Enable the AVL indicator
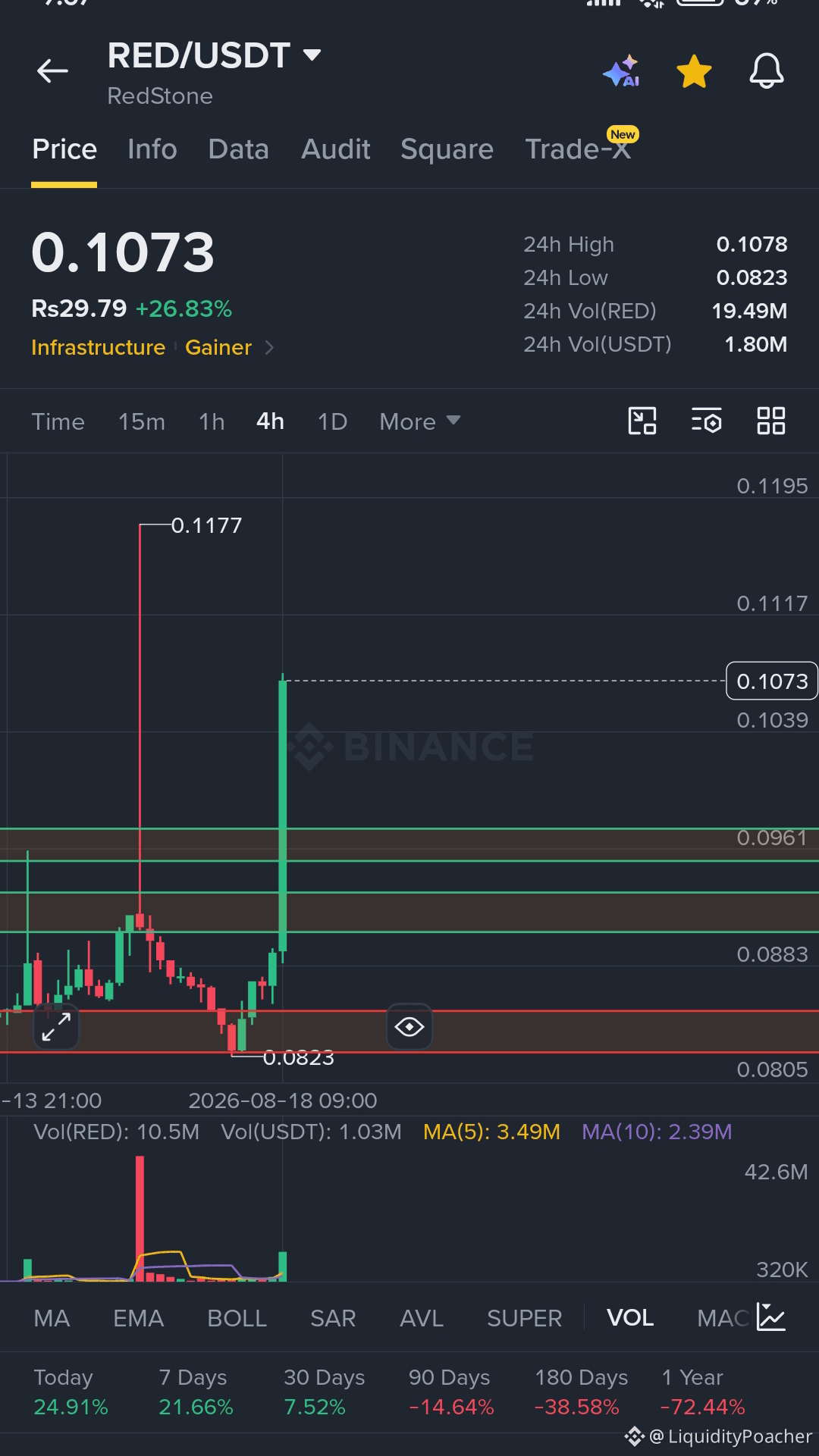The width and height of the screenshot is (819, 1456). tap(422, 1318)
